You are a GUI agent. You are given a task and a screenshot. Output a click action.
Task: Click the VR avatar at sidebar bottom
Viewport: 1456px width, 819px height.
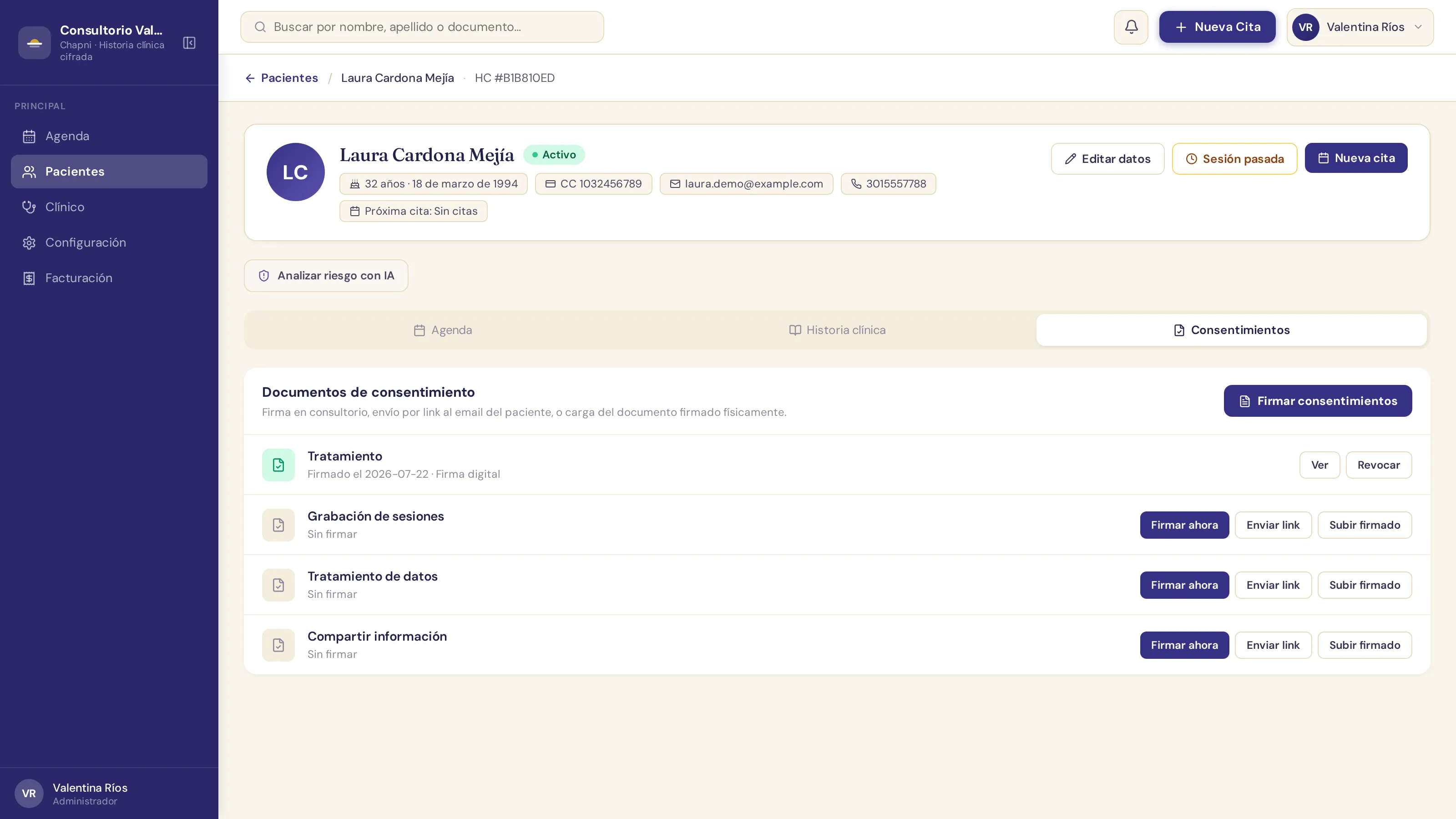(x=29, y=793)
